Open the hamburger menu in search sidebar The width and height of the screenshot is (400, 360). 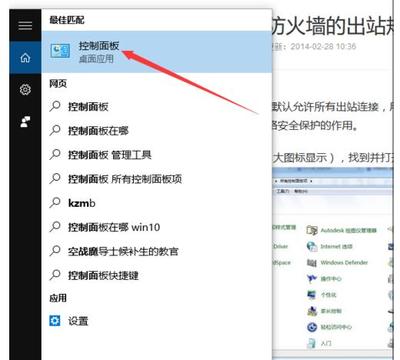tap(25, 25)
